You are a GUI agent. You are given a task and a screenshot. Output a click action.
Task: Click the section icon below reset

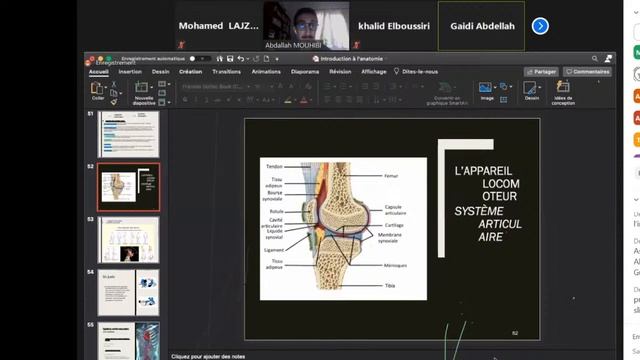point(162,102)
